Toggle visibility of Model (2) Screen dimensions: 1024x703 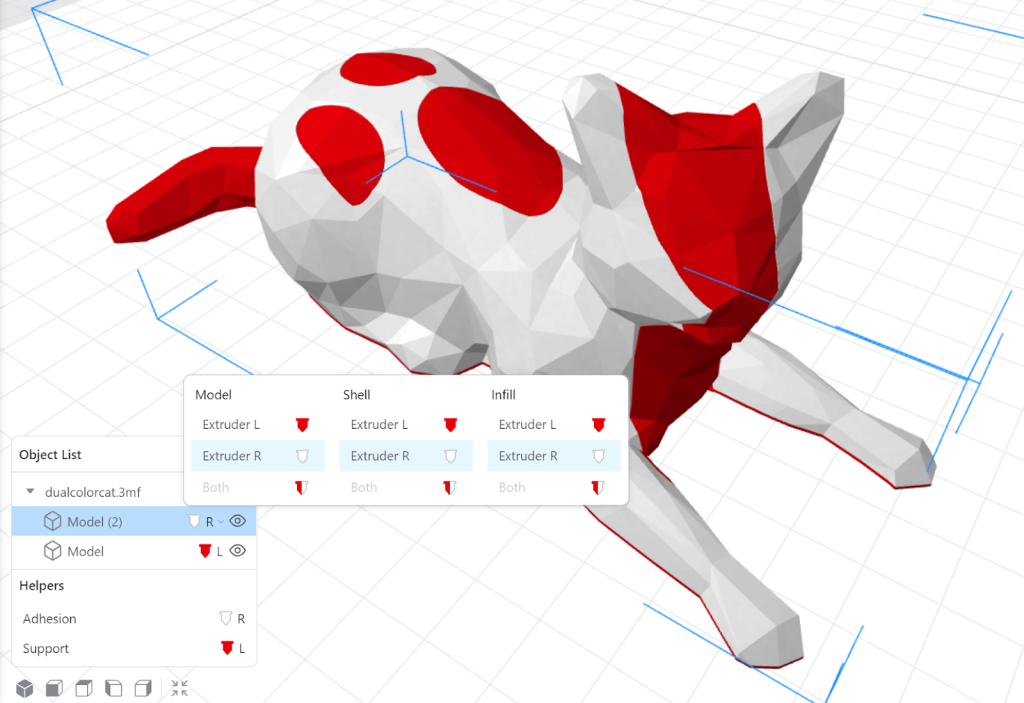pos(238,520)
